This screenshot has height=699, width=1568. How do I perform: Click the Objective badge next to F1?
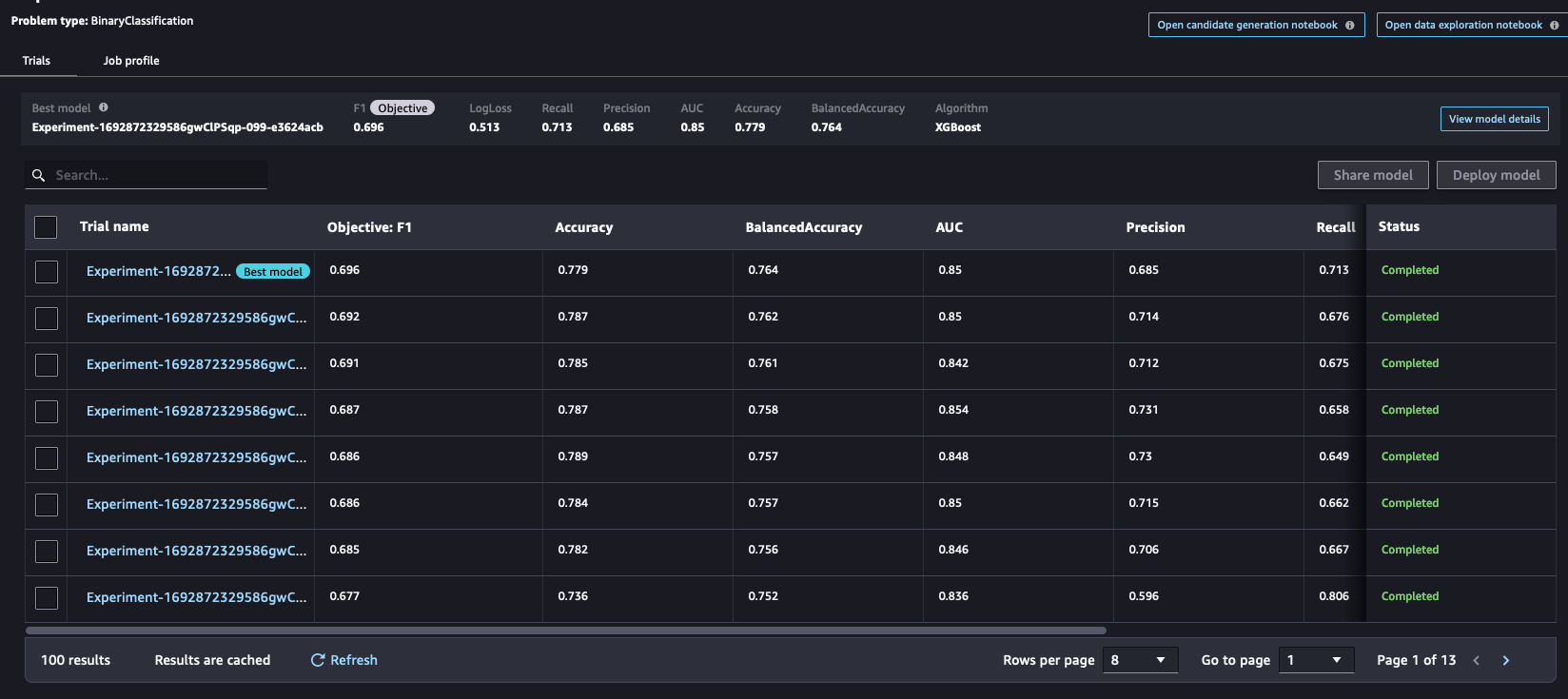tap(402, 108)
